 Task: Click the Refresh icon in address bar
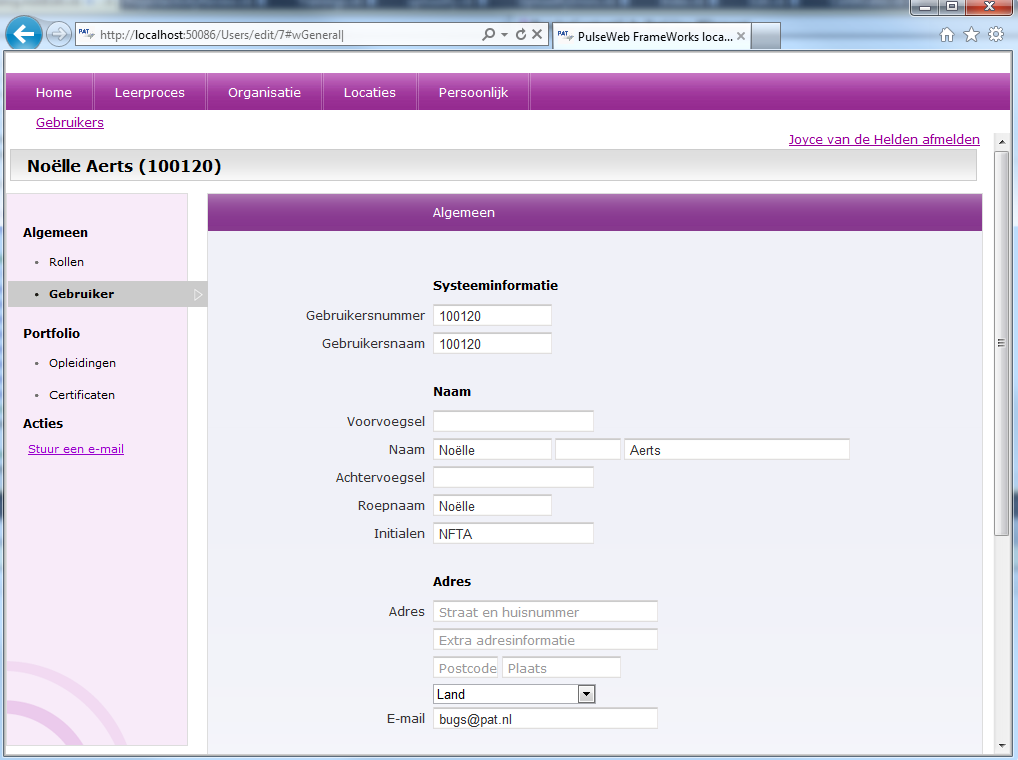coord(520,35)
